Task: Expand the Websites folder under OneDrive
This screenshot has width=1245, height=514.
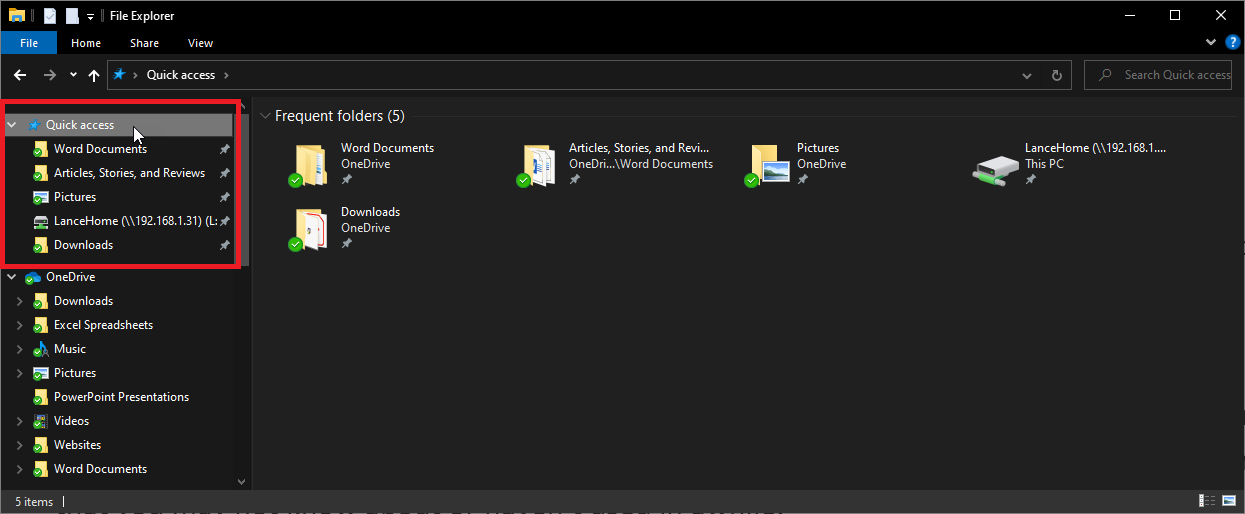Action: click(x=19, y=445)
